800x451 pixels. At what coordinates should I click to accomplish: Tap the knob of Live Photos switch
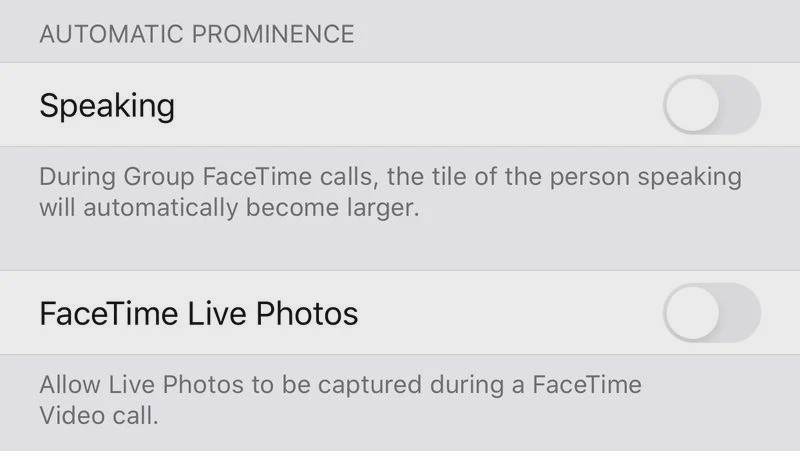692,313
